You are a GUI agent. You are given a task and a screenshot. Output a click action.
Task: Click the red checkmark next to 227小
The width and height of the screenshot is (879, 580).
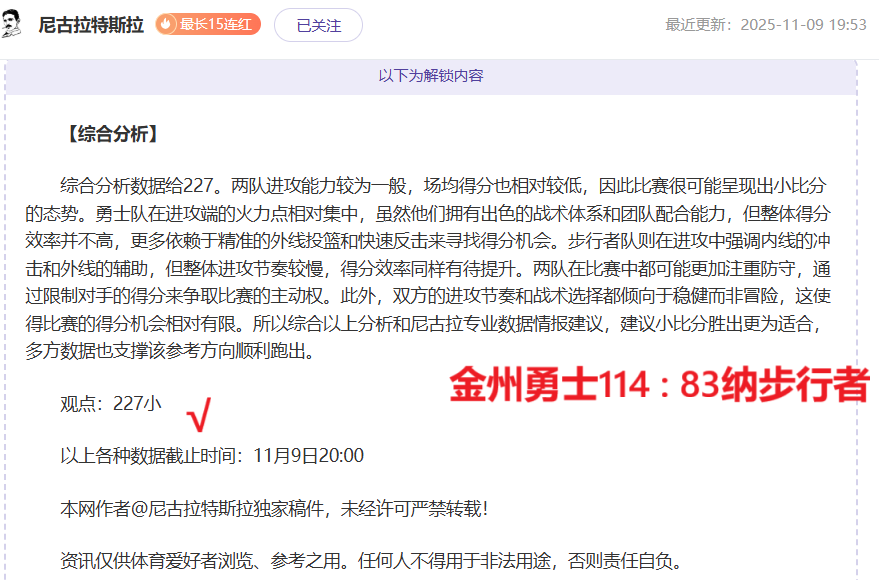point(200,412)
